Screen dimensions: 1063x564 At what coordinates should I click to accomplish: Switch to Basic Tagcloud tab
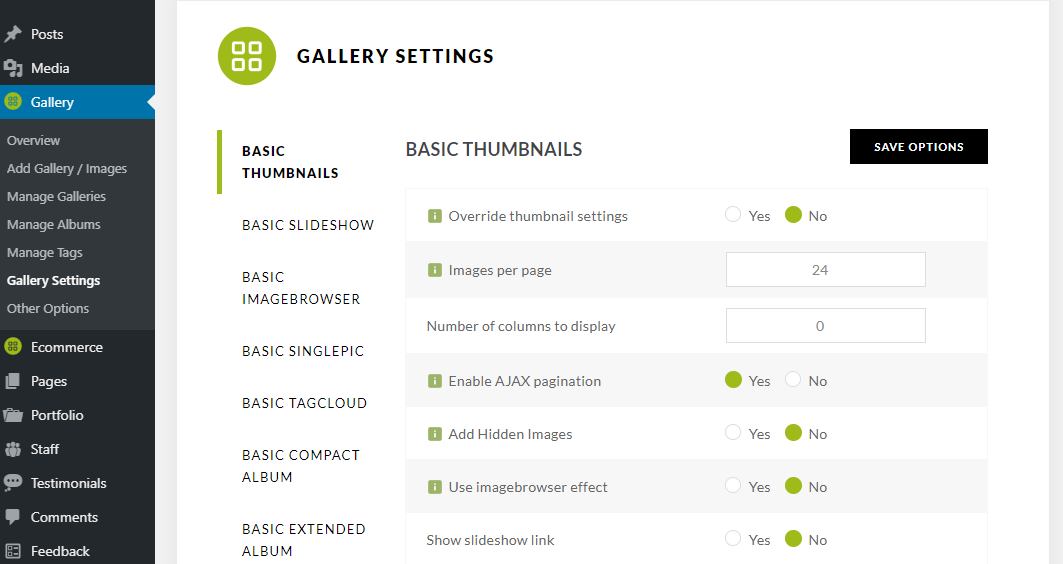click(304, 403)
